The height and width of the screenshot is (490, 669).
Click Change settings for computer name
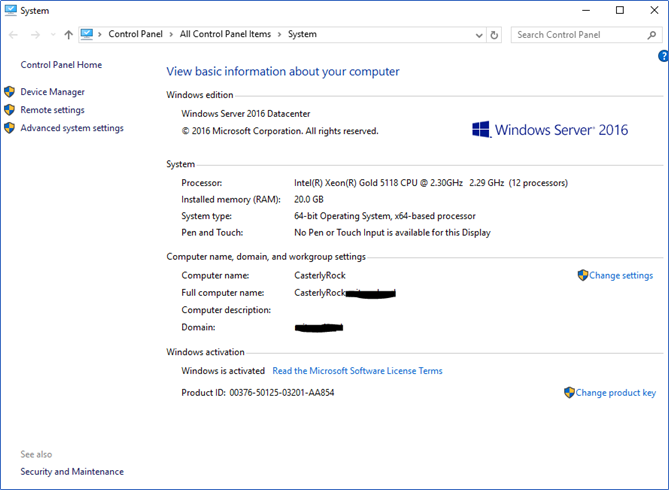pyautogui.click(x=621, y=276)
